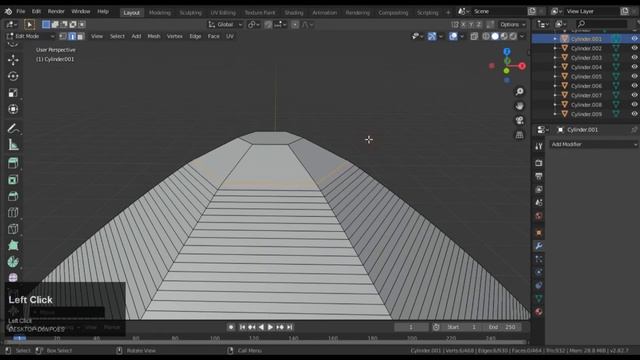Viewport: 640px width, 360px height.
Task: Hide Cylinder.001 with its eye icon
Action: click(x=634, y=39)
